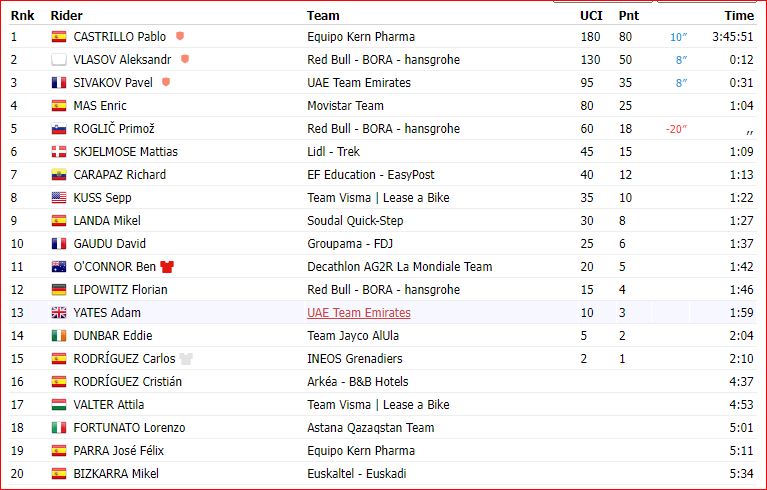Click the Slovenian flag next to ROGLIČ Primož
The height and width of the screenshot is (490, 767).
[59, 129]
